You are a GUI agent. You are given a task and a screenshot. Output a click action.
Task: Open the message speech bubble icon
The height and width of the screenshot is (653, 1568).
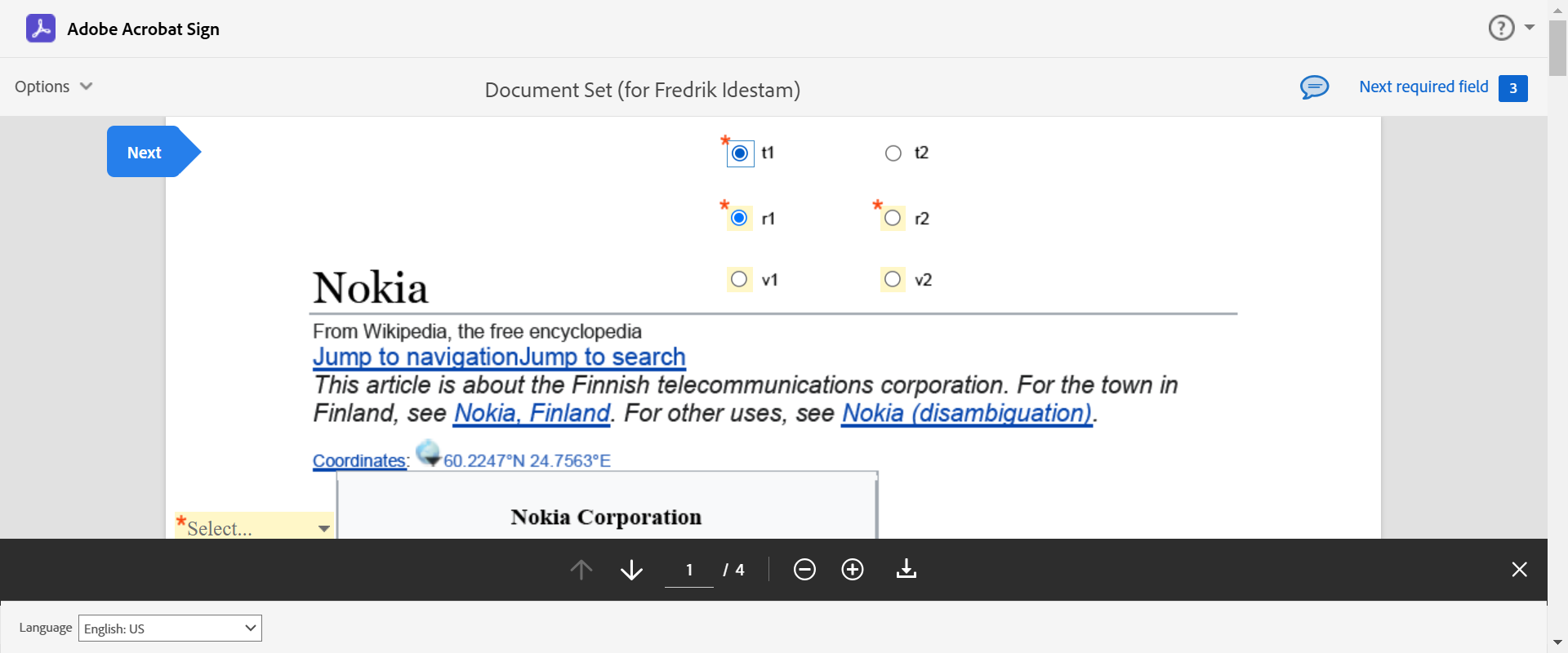pos(1314,87)
